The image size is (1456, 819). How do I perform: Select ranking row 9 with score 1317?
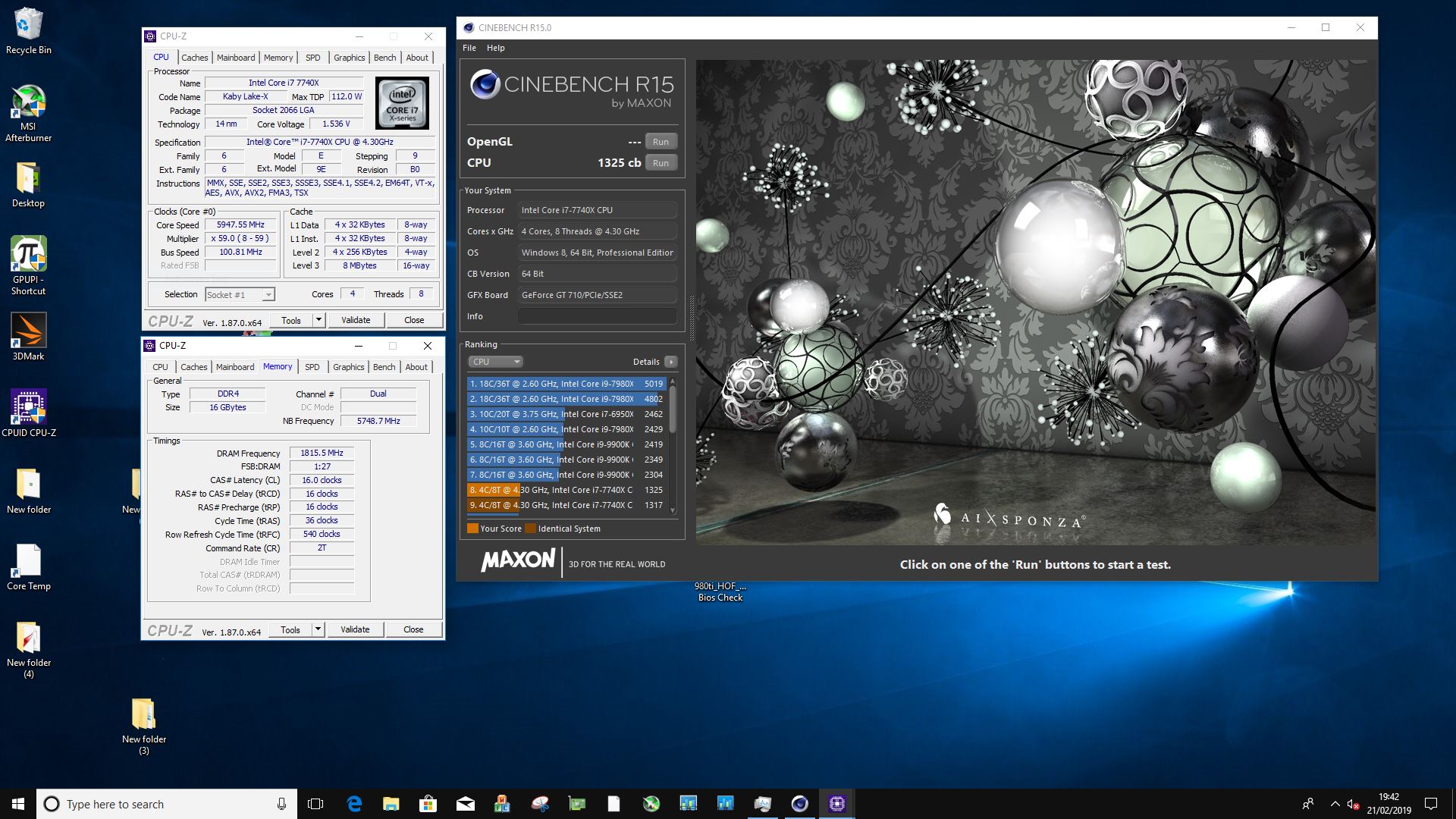pos(566,505)
